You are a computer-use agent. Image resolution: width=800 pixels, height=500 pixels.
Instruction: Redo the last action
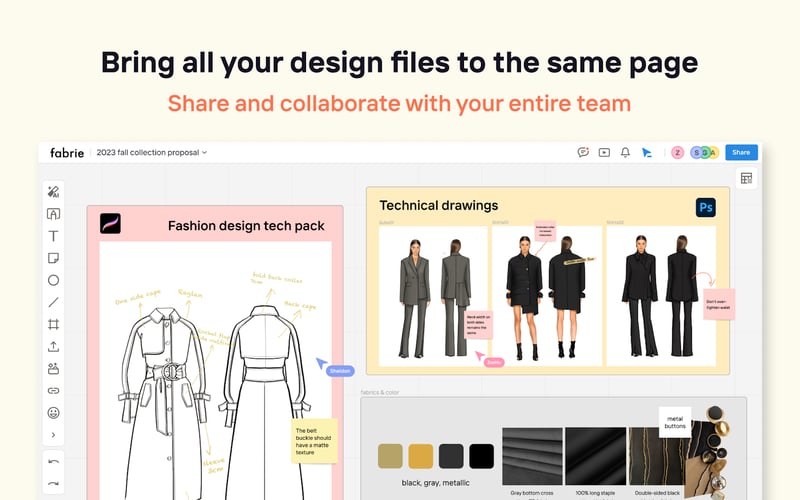click(53, 483)
